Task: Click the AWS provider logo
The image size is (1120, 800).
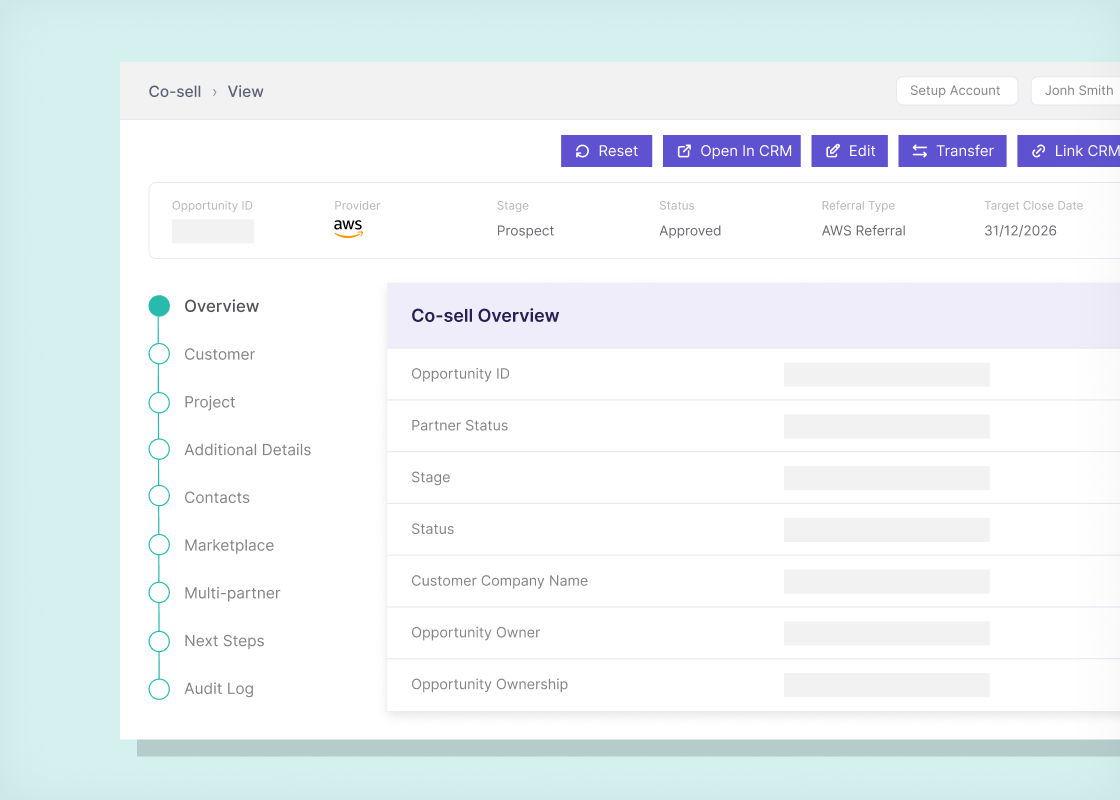Action: [x=349, y=229]
